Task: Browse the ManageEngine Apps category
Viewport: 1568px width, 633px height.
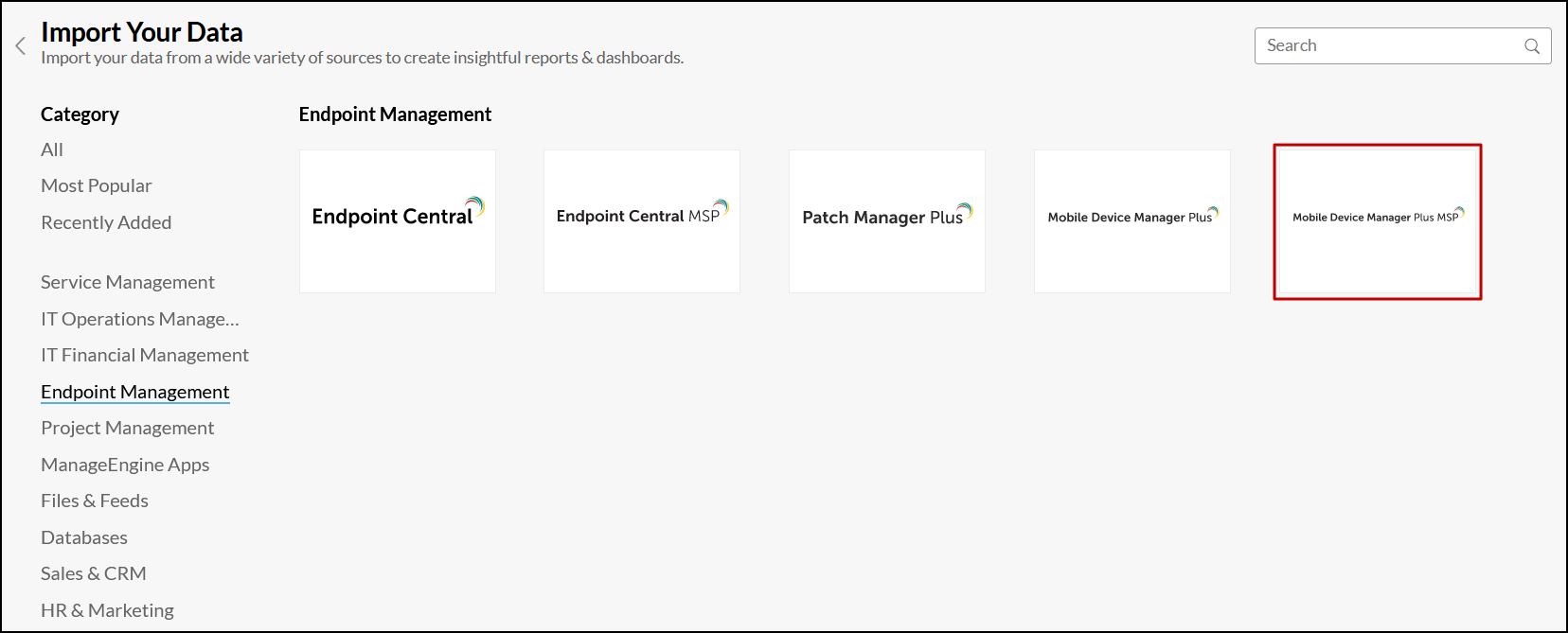Action: click(125, 465)
